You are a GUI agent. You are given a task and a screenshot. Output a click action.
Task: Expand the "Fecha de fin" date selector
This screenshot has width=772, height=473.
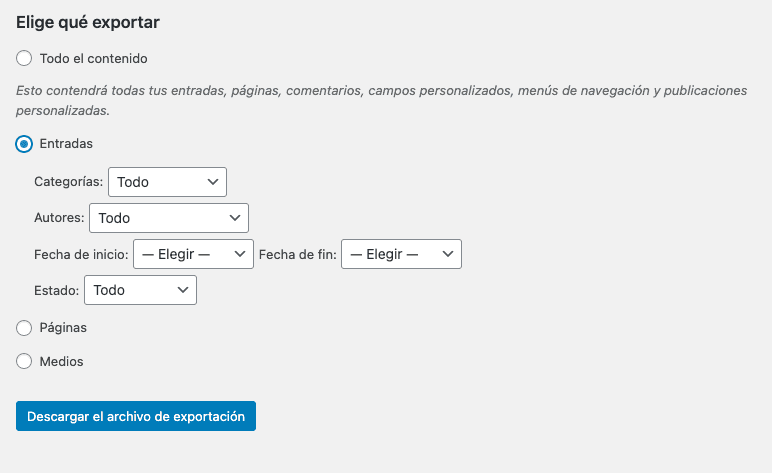click(400, 254)
